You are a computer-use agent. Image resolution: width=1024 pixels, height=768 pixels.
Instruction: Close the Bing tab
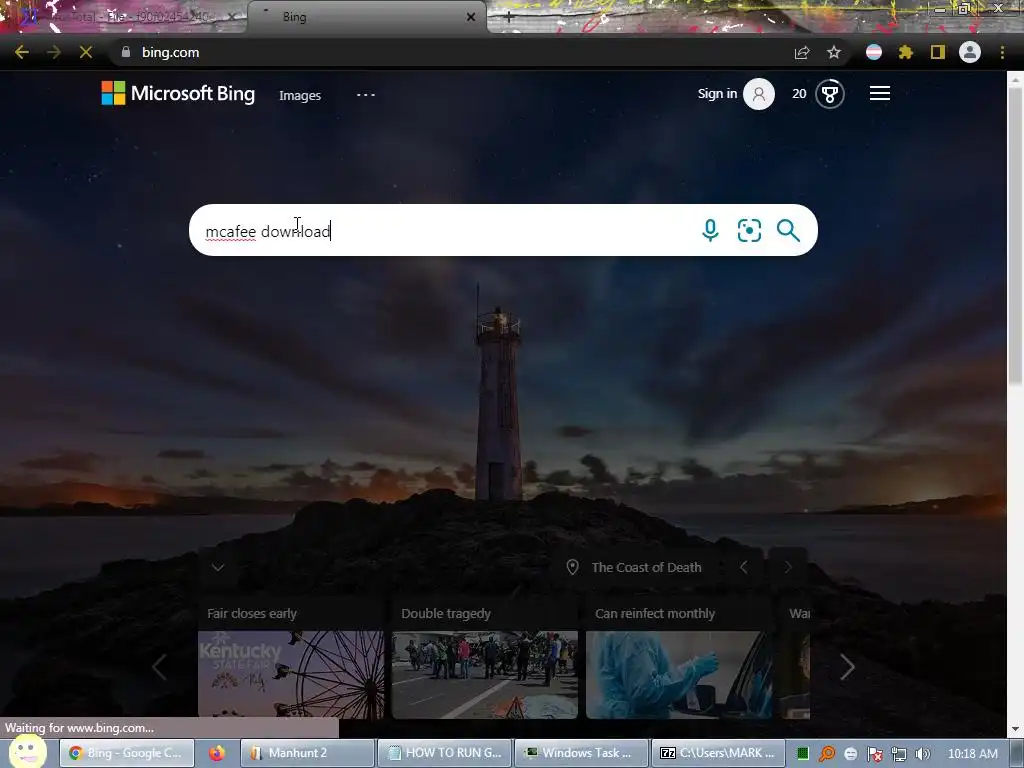click(x=471, y=17)
